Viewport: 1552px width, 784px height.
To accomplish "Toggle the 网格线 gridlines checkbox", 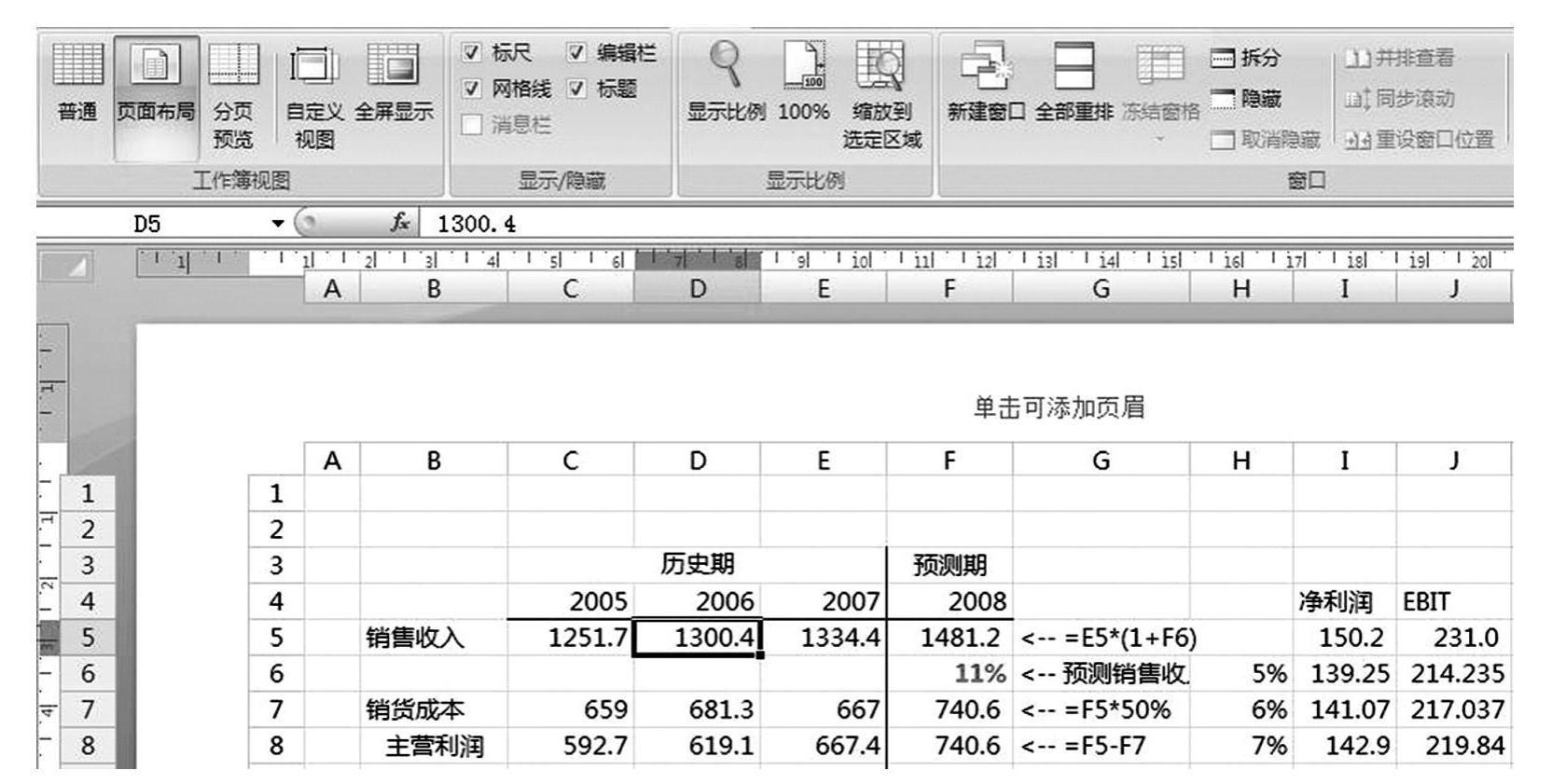I will 472,89.
